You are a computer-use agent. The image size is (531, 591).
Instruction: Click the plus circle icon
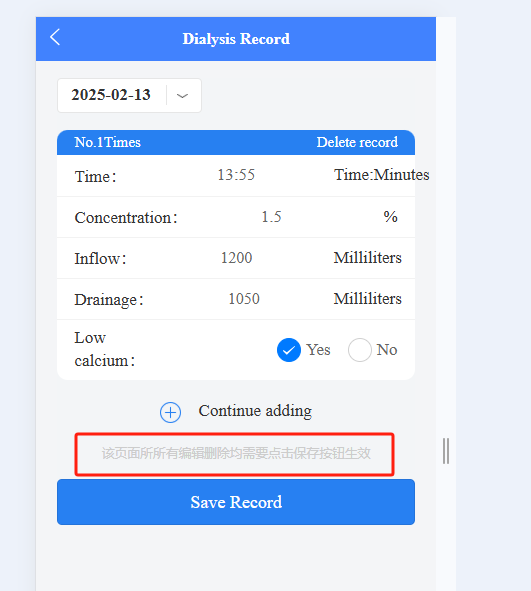pyautogui.click(x=170, y=412)
